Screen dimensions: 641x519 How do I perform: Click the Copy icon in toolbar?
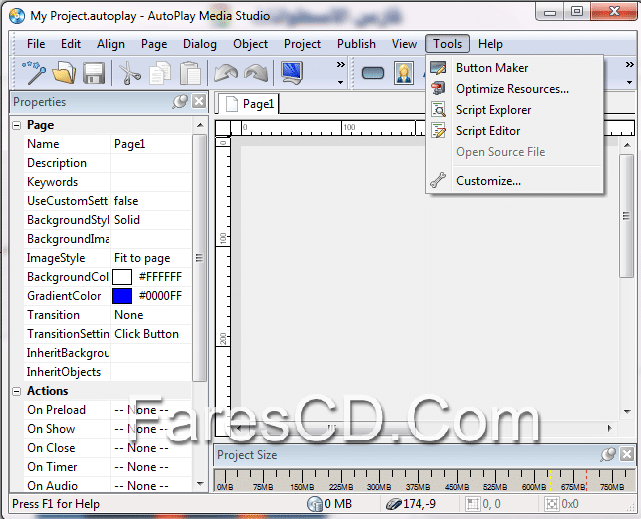point(160,73)
